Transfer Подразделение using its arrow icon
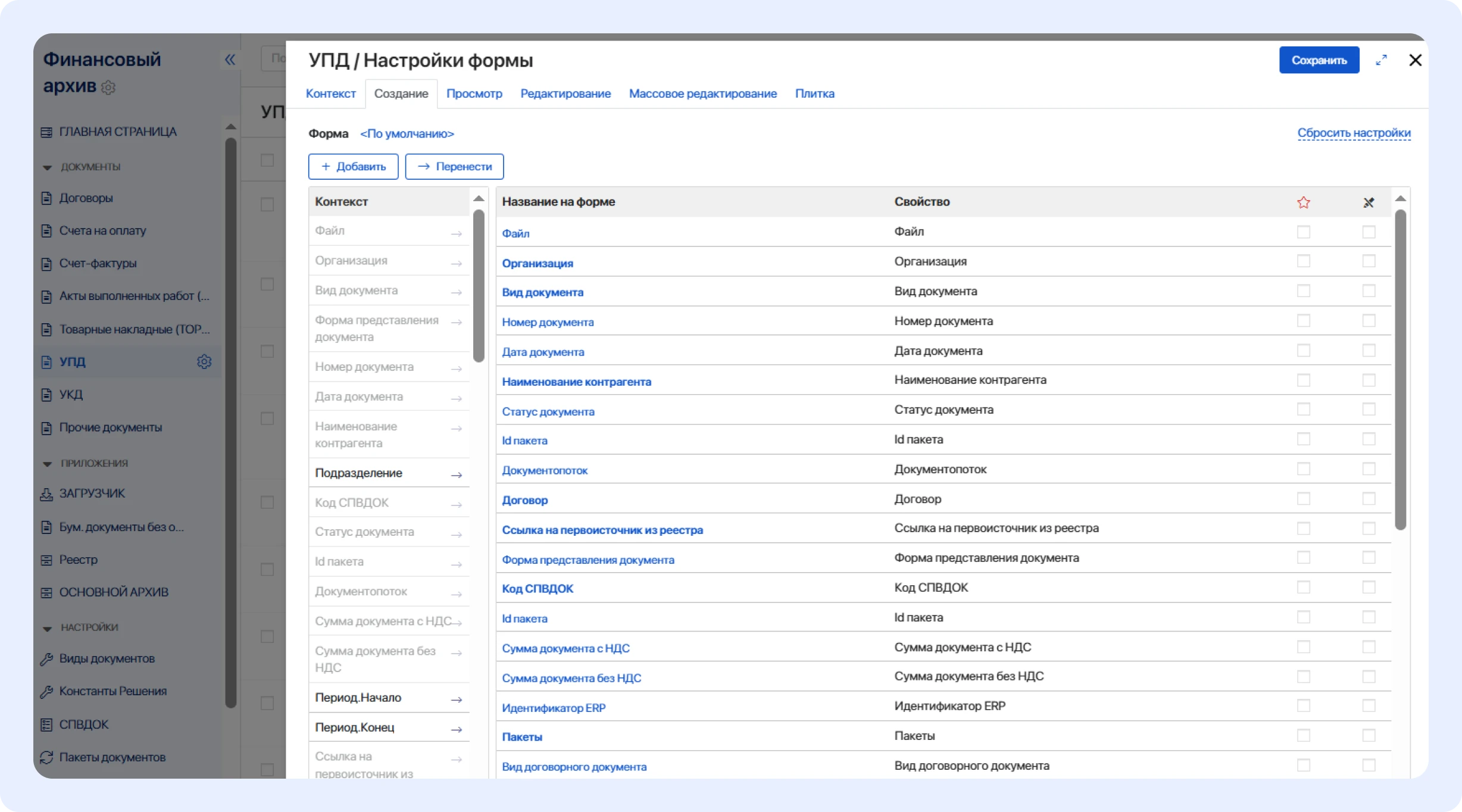 coord(457,474)
